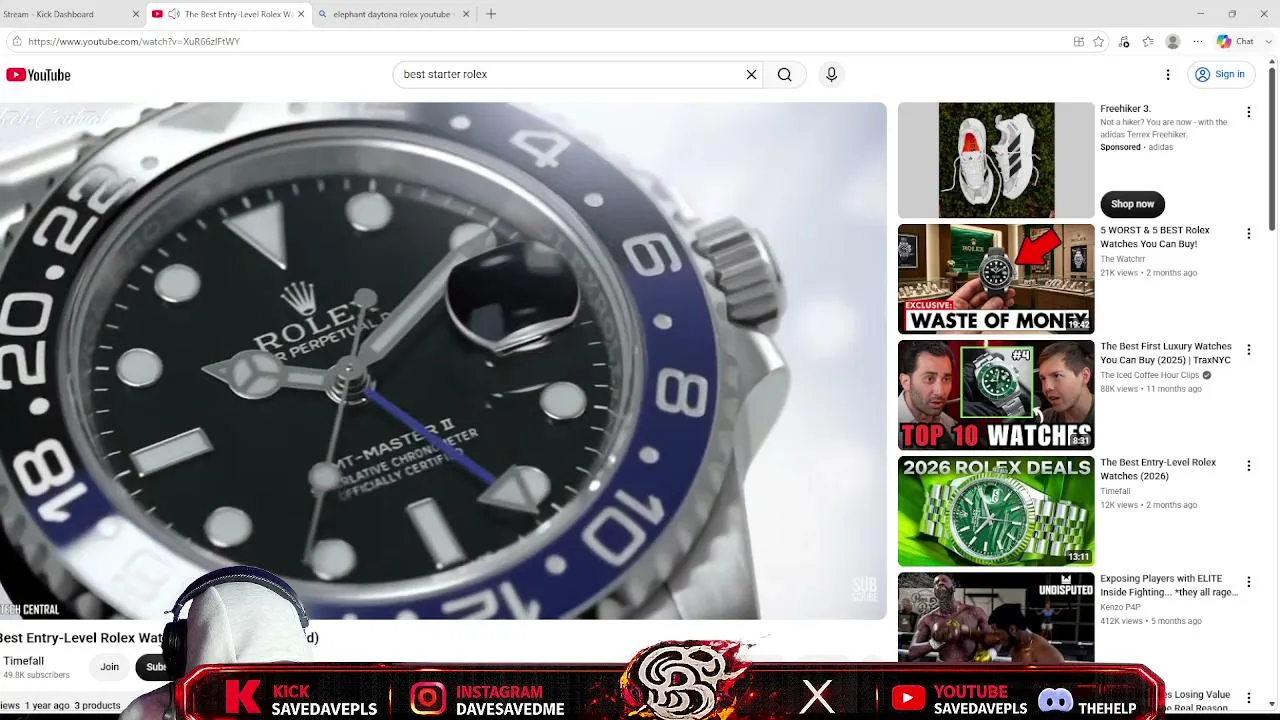
Task: Open the WASTE OF MONEY video thumbnail
Action: pos(996,279)
